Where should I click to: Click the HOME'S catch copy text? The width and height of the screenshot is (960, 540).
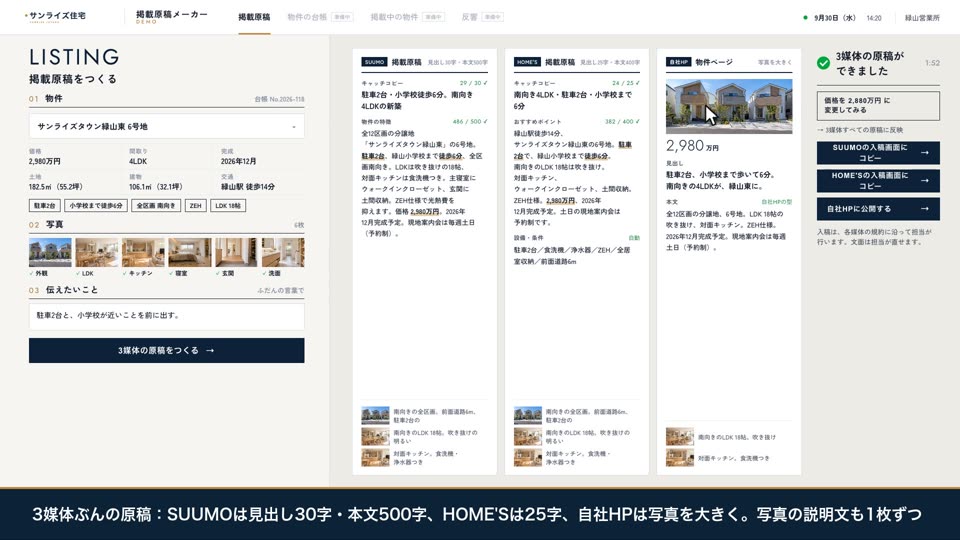click(573, 100)
